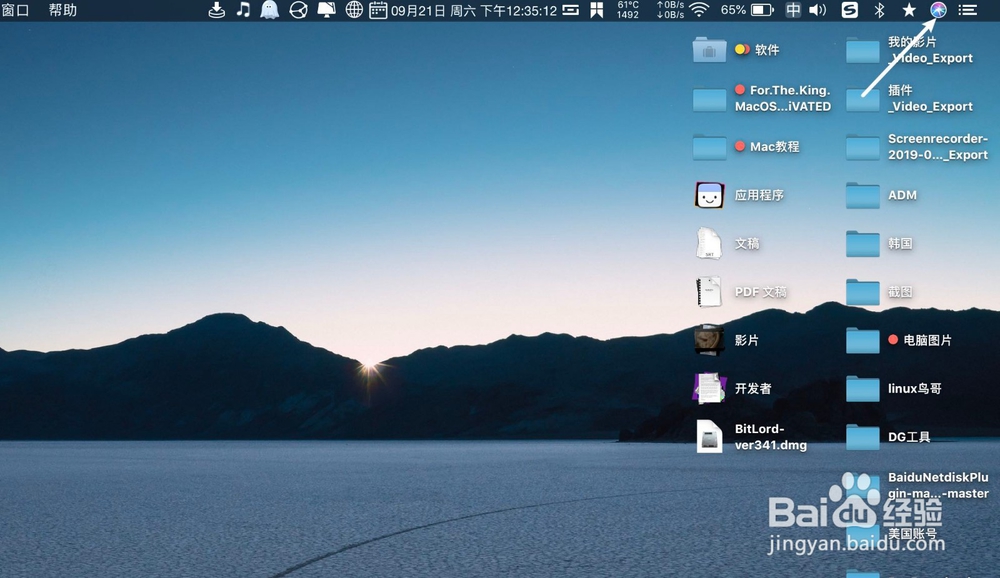The width and height of the screenshot is (1000, 578).
Task: Open the 窗口 menu
Action: [x=14, y=10]
